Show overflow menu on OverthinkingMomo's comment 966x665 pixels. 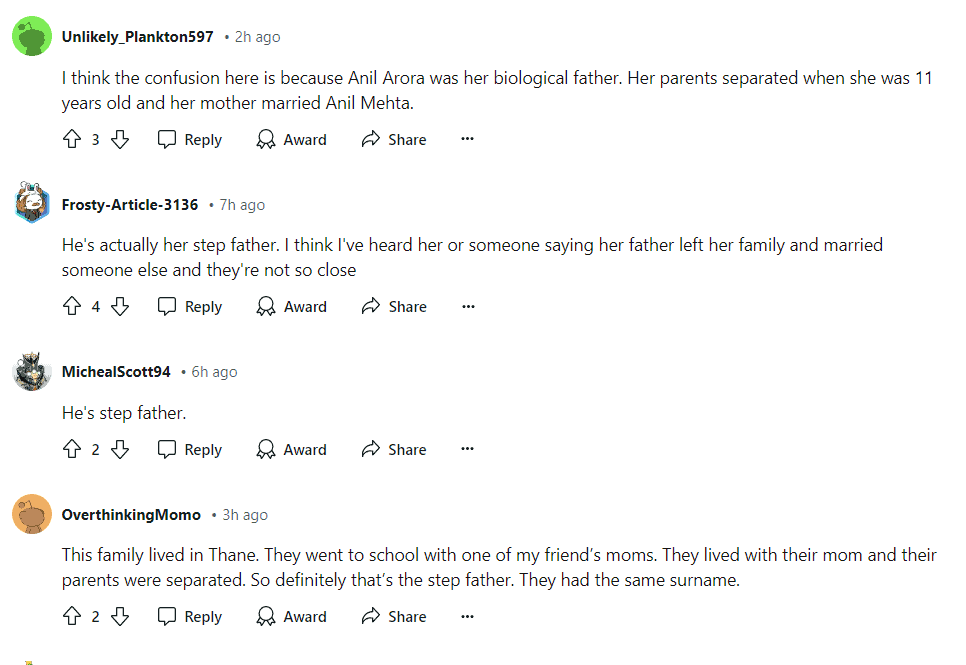468,616
